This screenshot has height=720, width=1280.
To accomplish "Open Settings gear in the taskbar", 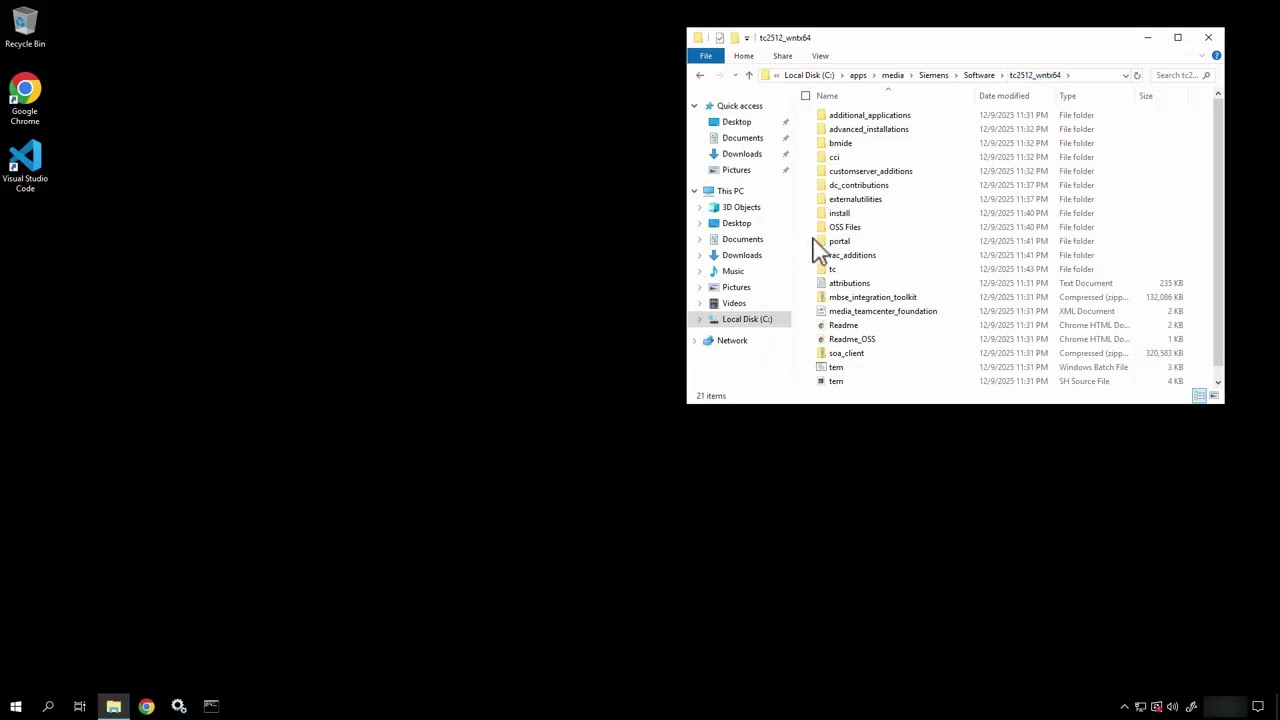I will 179,707.
